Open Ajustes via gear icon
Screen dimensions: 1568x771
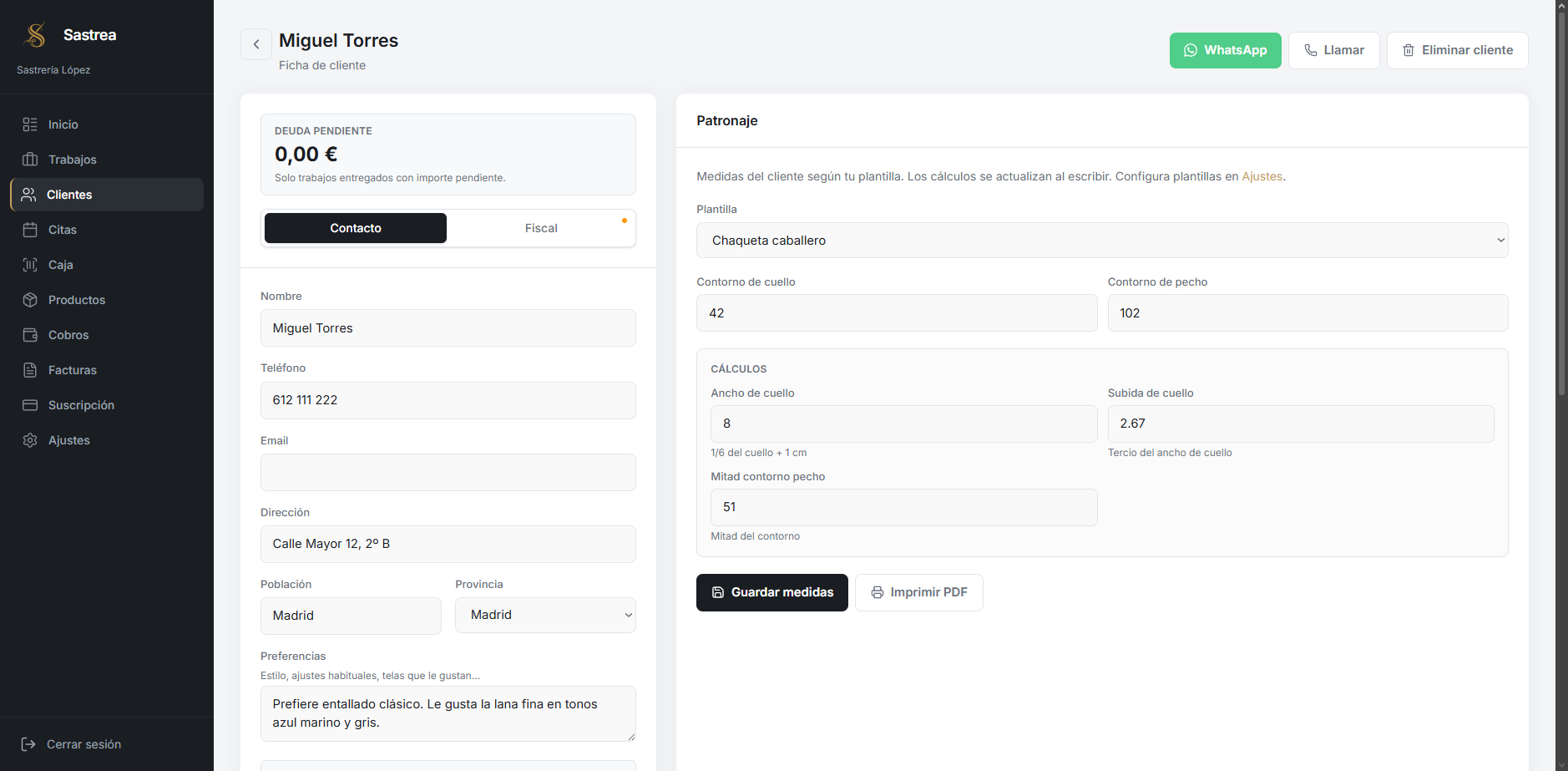pyautogui.click(x=30, y=440)
